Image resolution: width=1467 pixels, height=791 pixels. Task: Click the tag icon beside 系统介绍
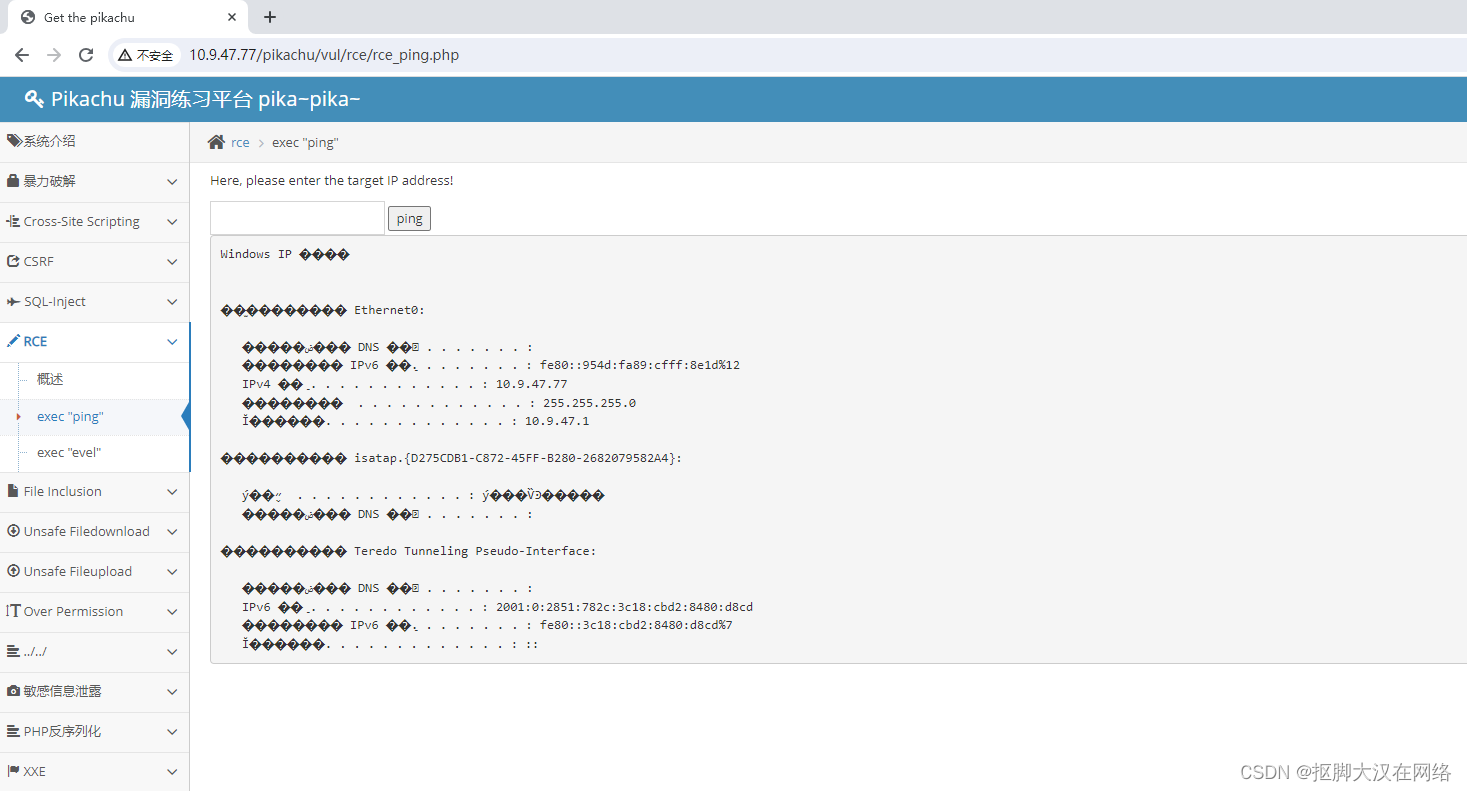14,141
